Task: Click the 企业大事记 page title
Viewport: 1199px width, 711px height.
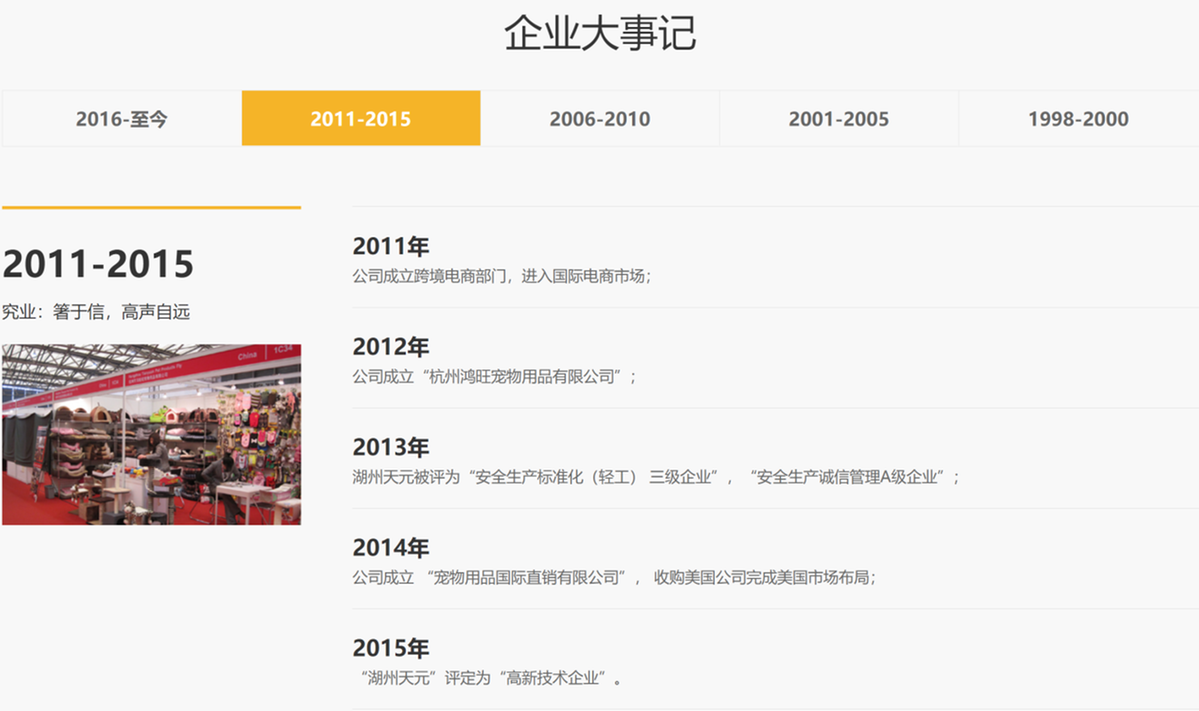Action: 599,34
